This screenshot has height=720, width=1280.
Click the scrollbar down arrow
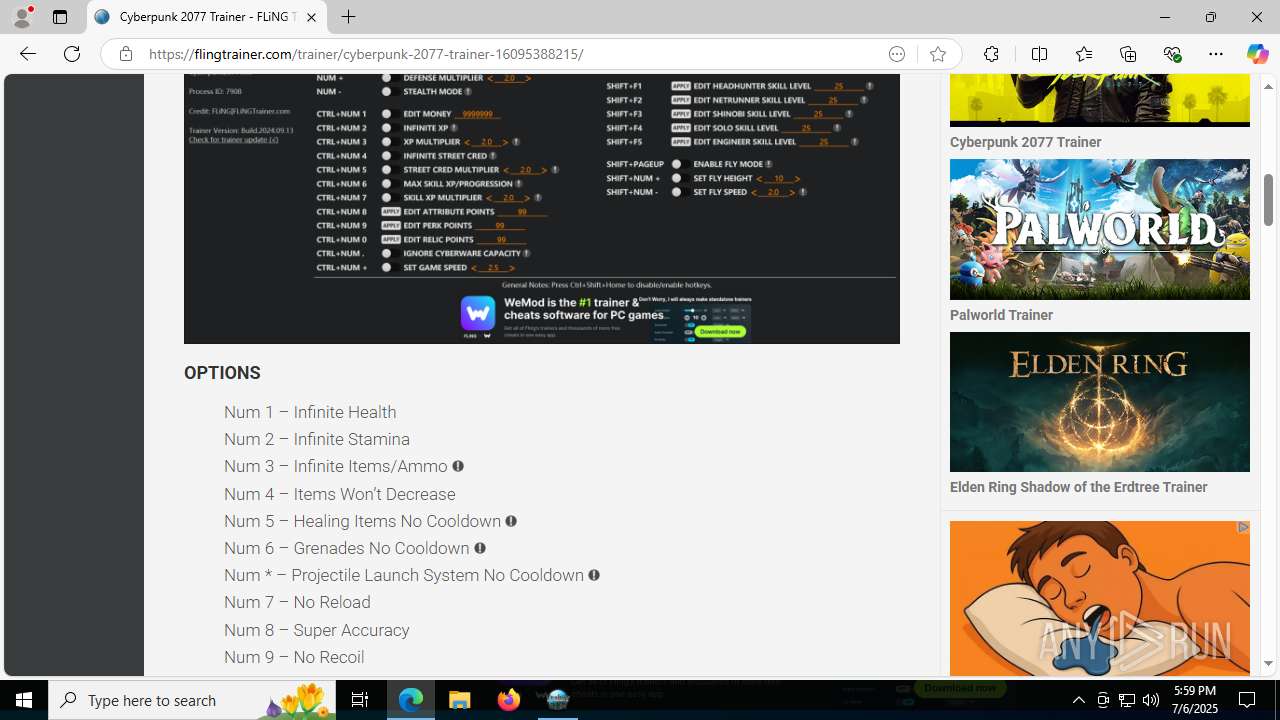(x=1268, y=664)
